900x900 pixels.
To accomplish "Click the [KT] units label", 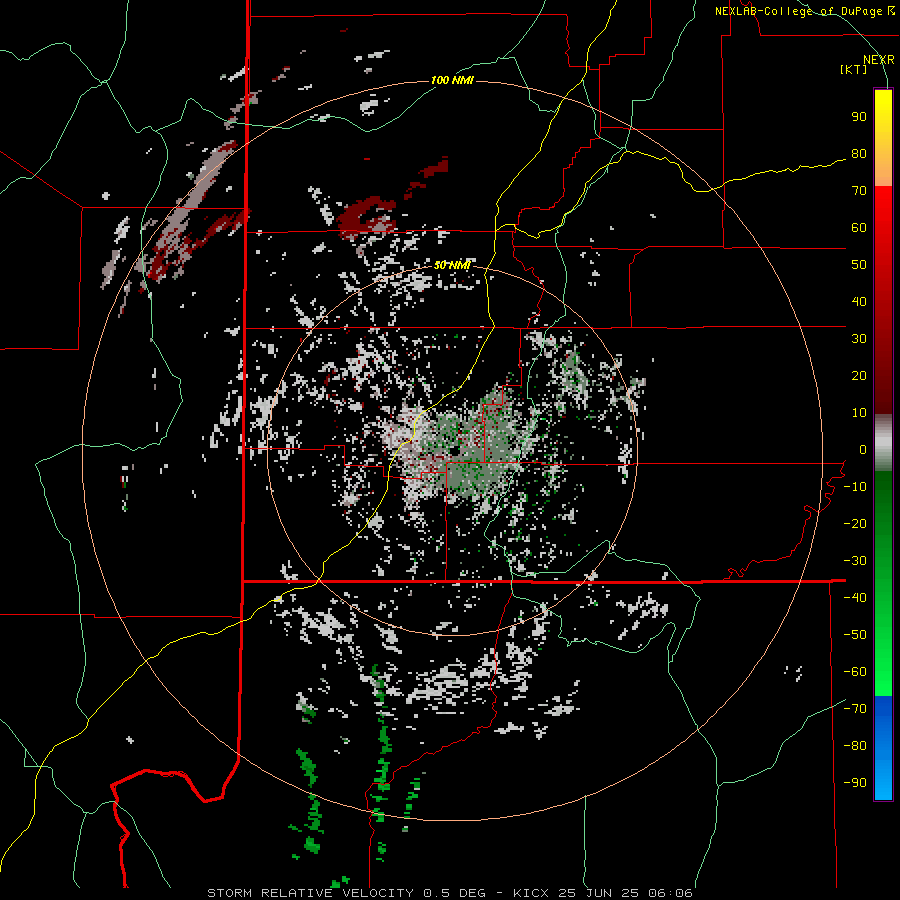I will tap(854, 69).
